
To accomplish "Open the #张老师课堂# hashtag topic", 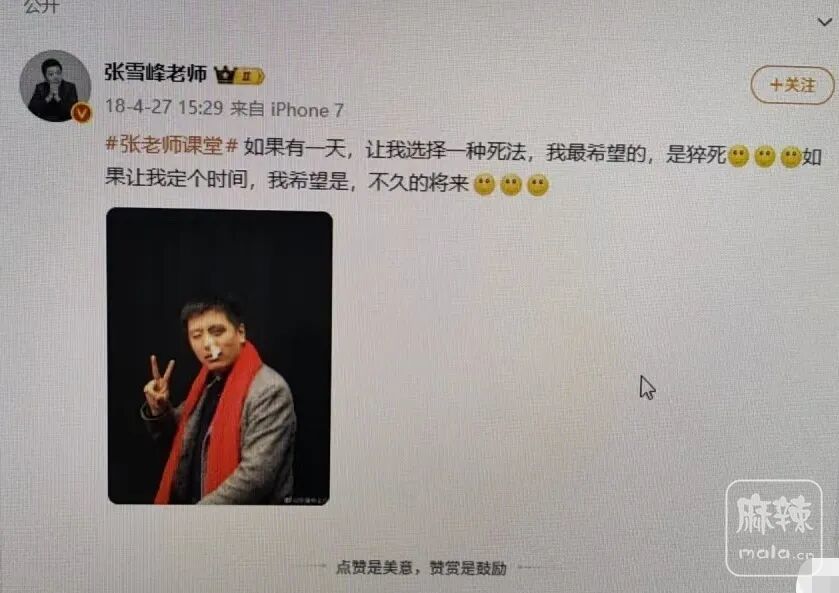I will pyautogui.click(x=171, y=145).
